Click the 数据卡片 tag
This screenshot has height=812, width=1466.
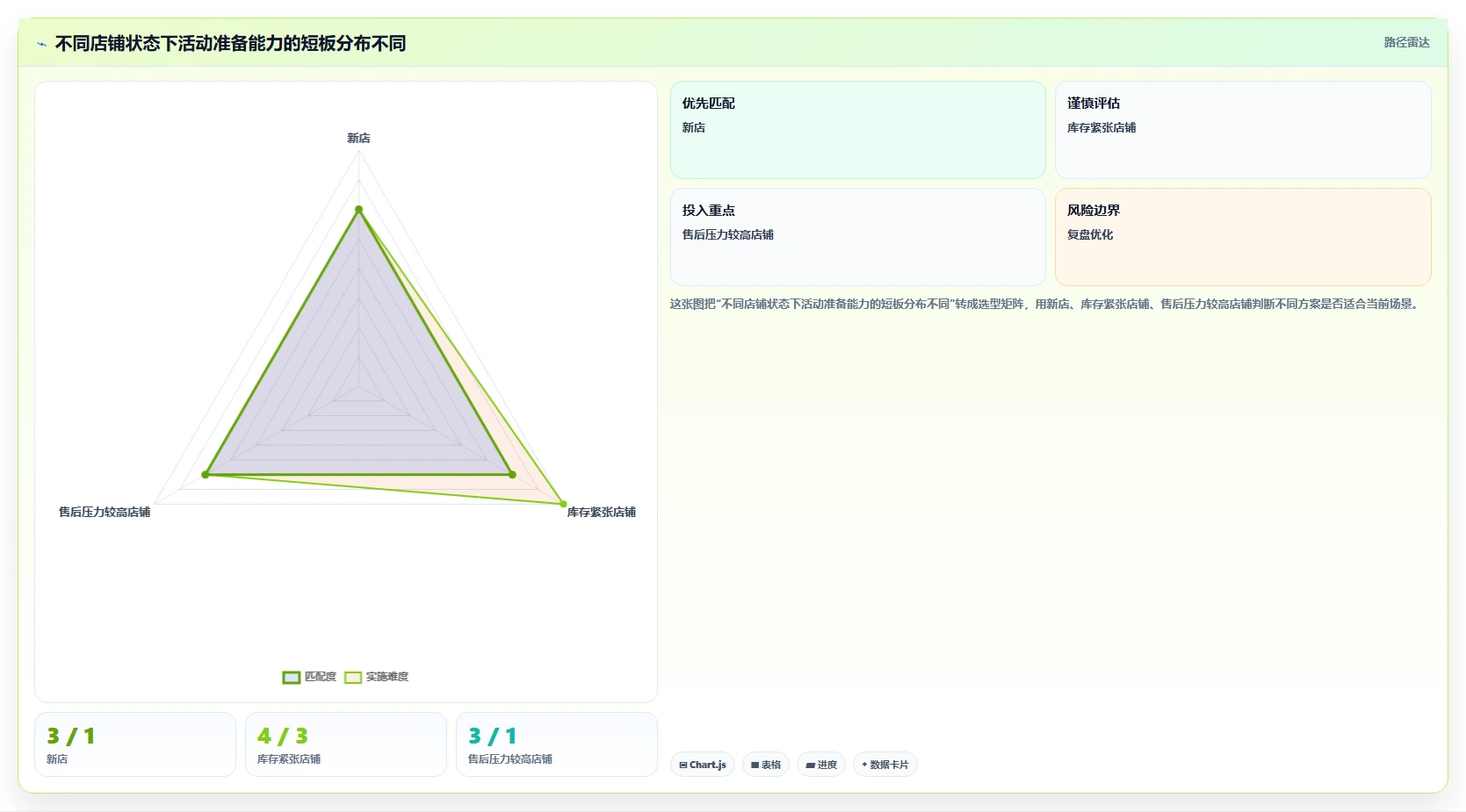pos(885,765)
